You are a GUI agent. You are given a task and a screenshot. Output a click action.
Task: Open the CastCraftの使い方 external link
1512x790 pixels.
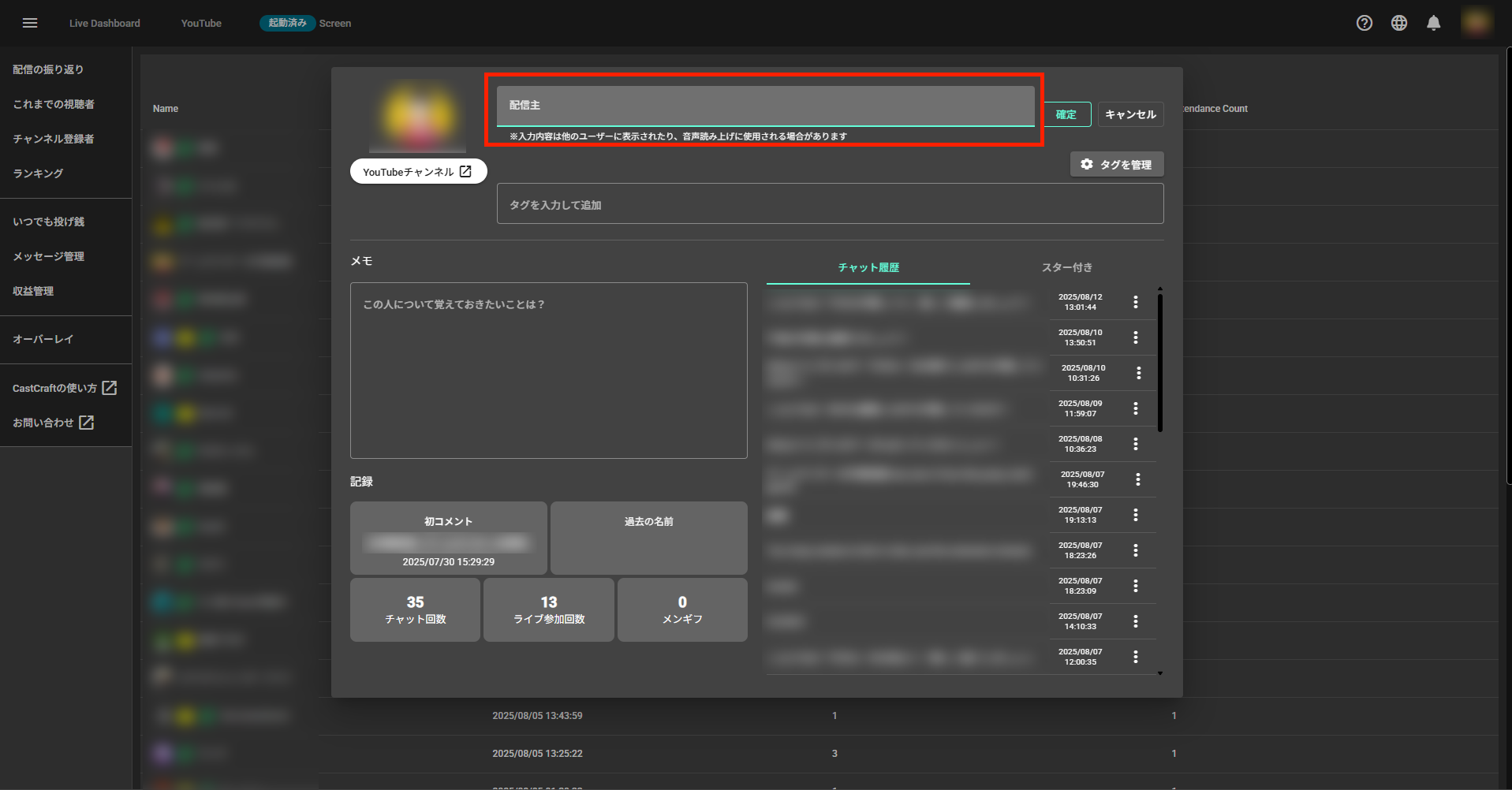(x=65, y=388)
